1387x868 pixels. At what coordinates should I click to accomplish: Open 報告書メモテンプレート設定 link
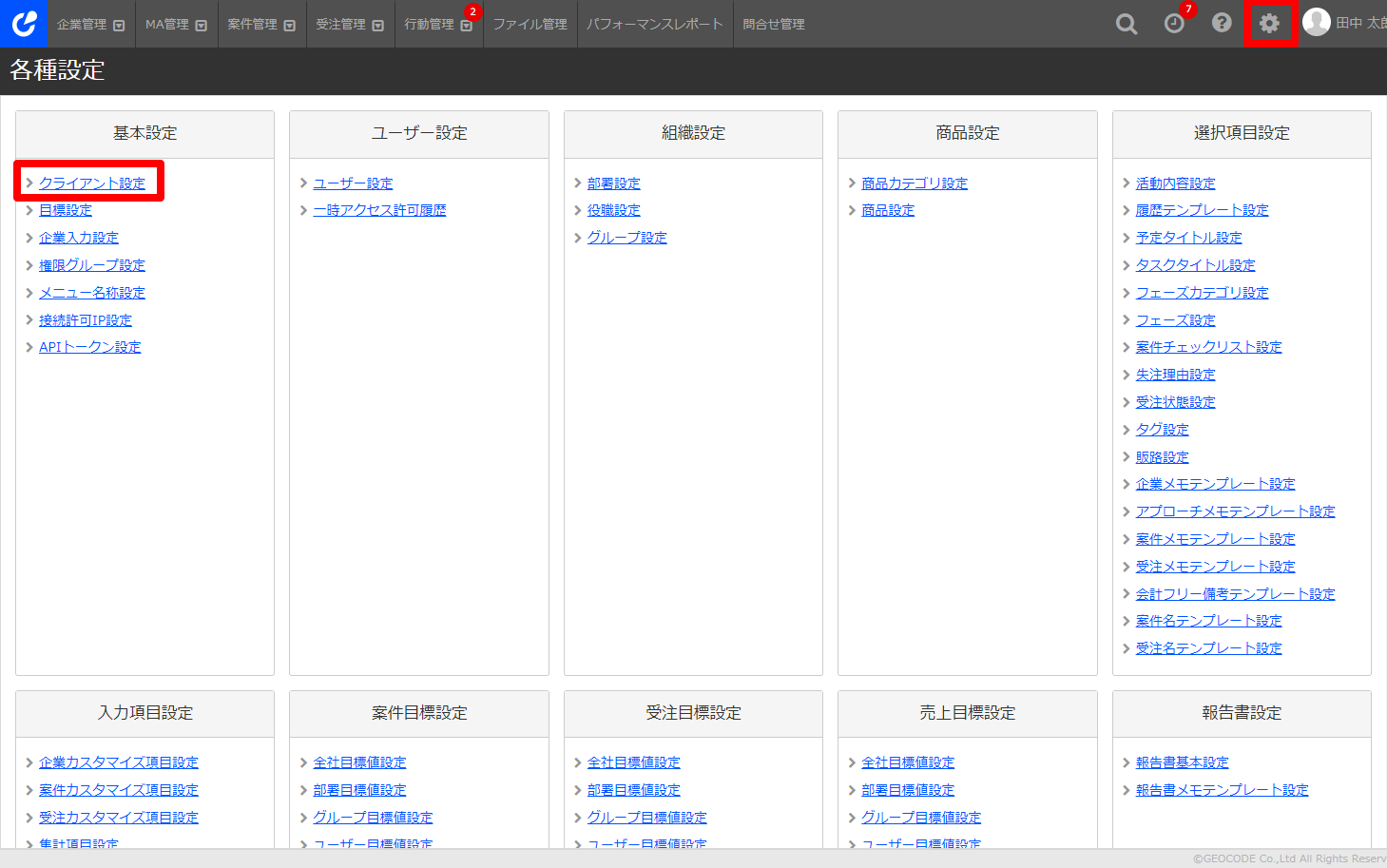pyautogui.click(x=1223, y=790)
